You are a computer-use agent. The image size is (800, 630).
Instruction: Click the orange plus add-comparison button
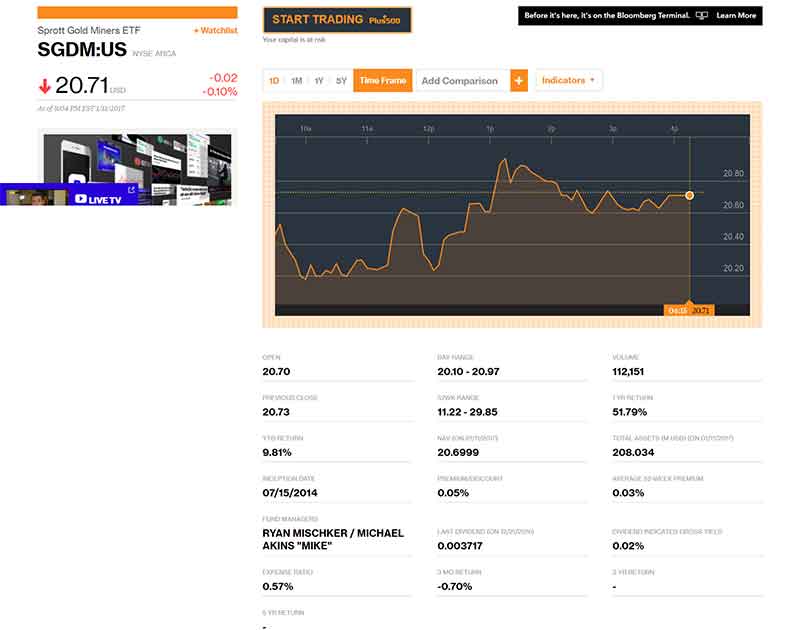coord(519,81)
